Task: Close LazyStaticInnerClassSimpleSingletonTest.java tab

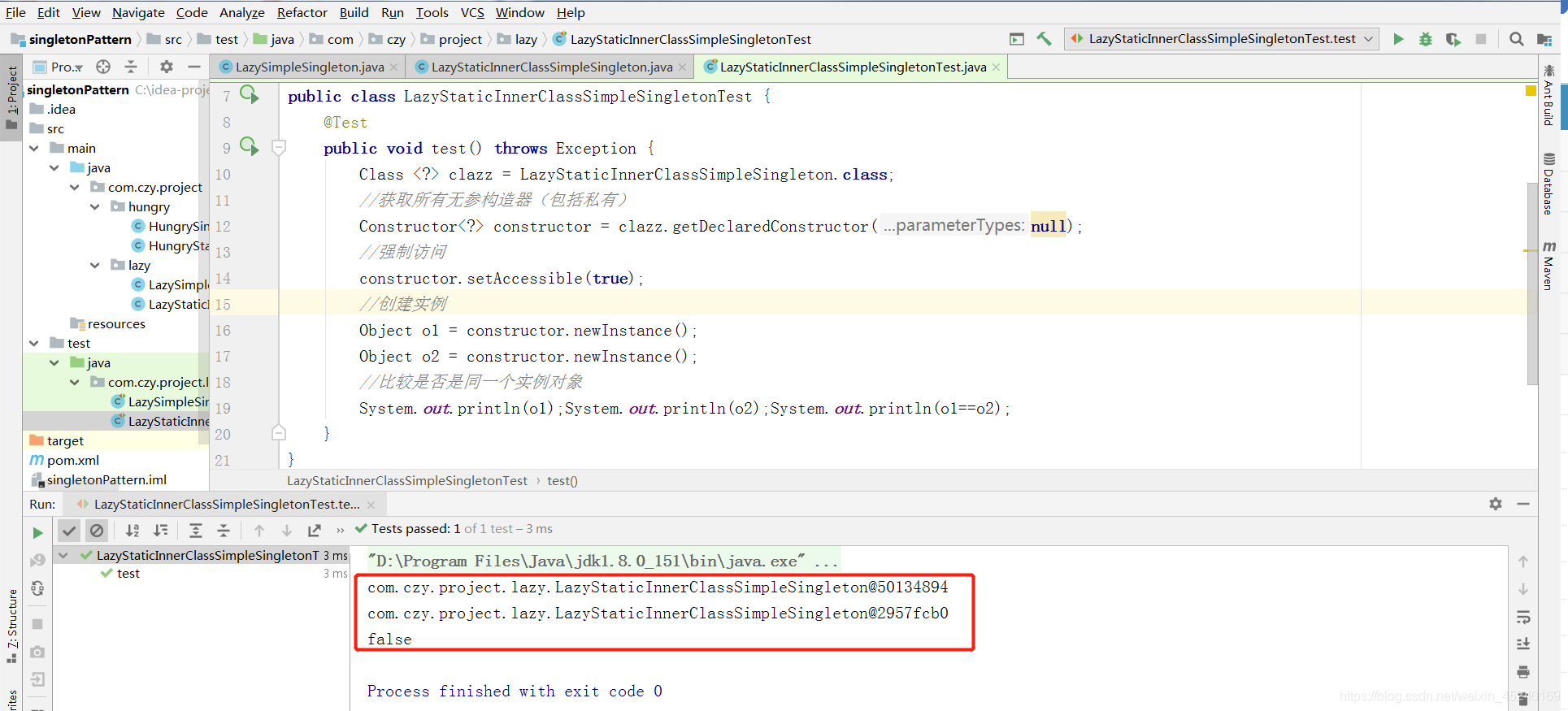Action: point(996,67)
